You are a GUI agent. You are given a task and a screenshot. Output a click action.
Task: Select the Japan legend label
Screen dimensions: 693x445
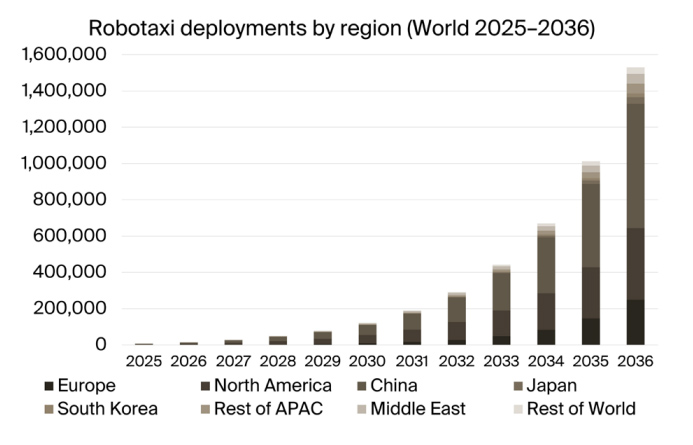[x=552, y=386]
